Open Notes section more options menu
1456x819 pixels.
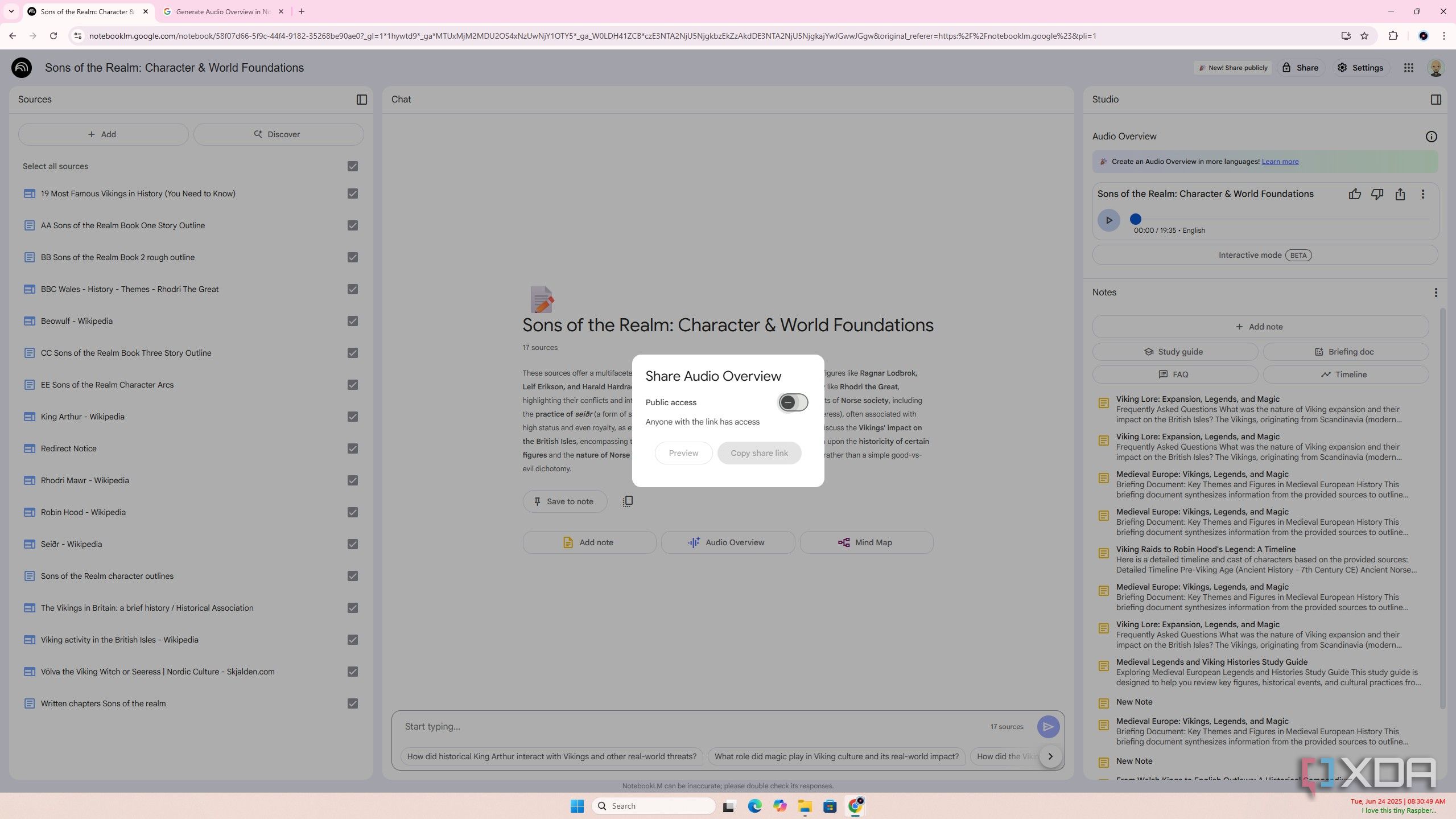pyautogui.click(x=1436, y=293)
